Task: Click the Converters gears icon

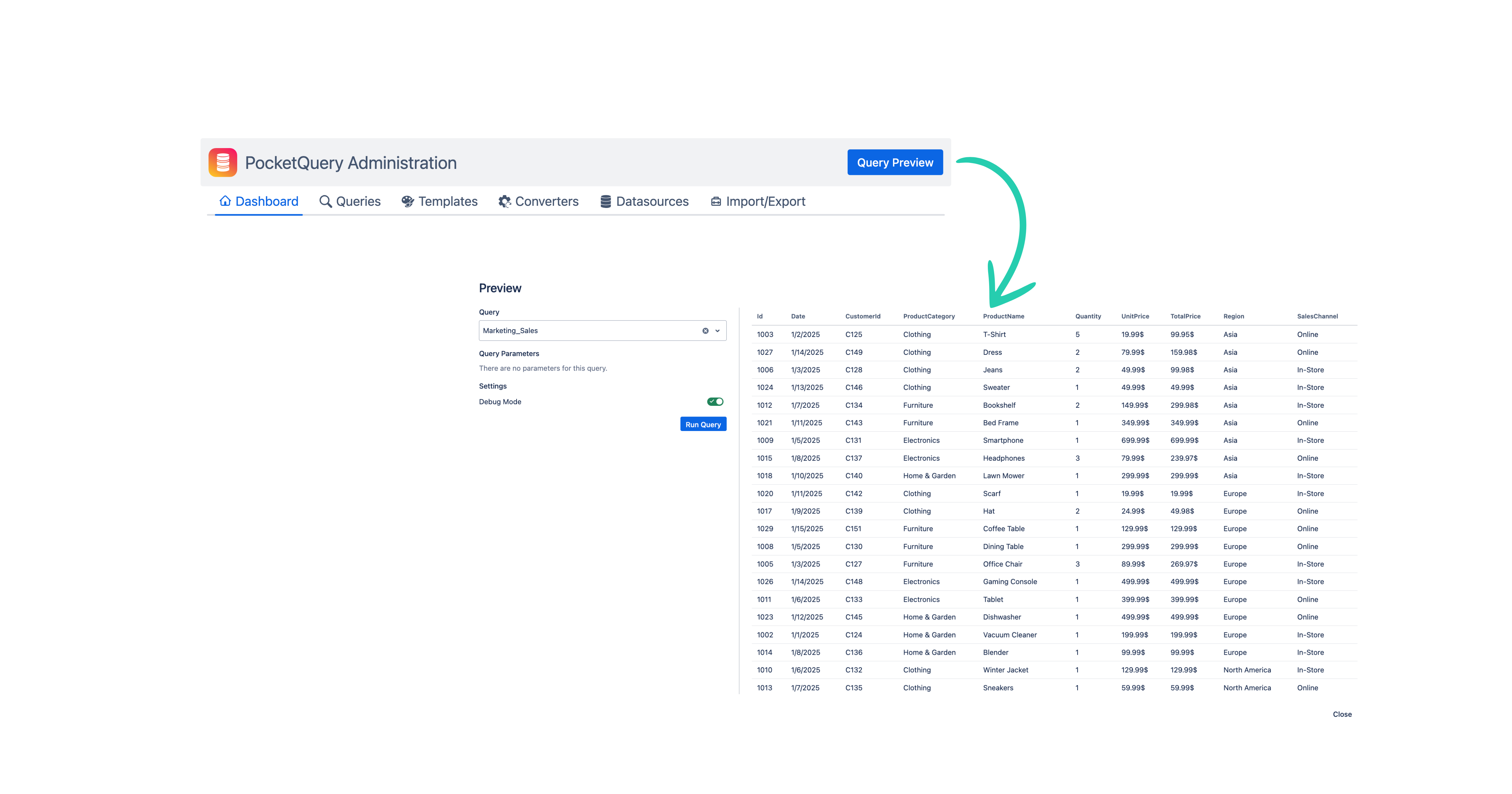Action: click(504, 201)
